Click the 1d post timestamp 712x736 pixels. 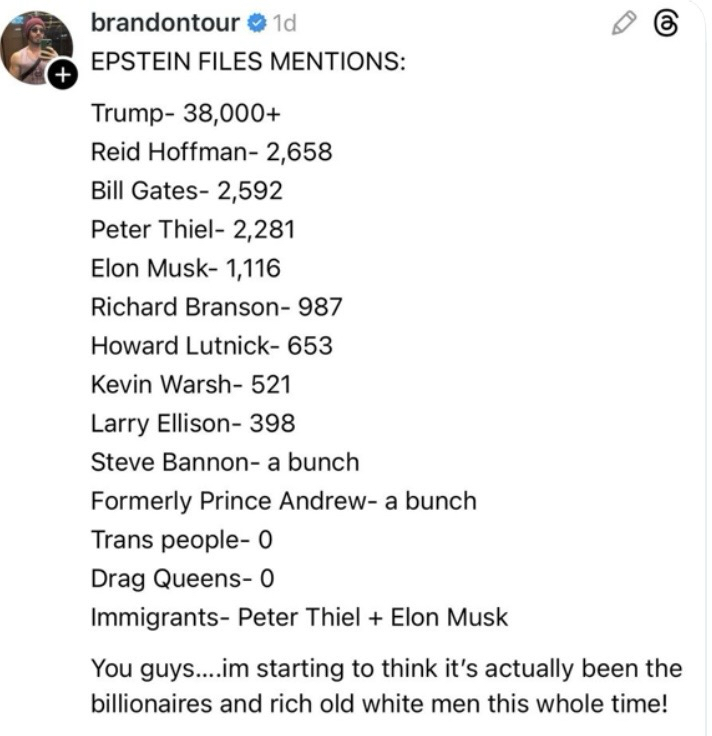tap(283, 23)
